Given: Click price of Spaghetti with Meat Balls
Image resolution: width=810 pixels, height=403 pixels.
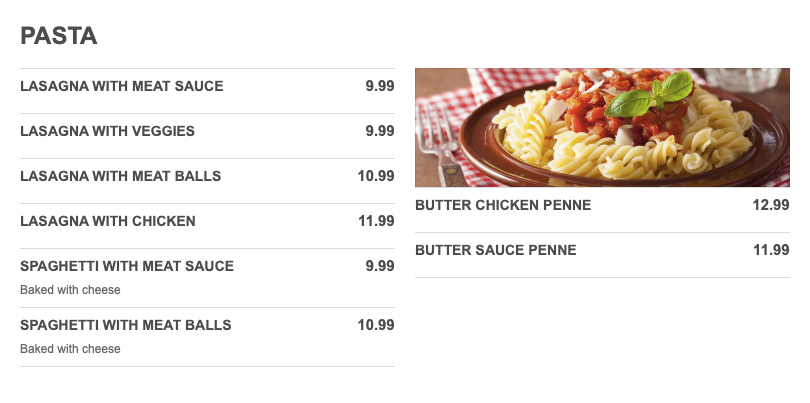Looking at the screenshot, I should click(x=376, y=325).
